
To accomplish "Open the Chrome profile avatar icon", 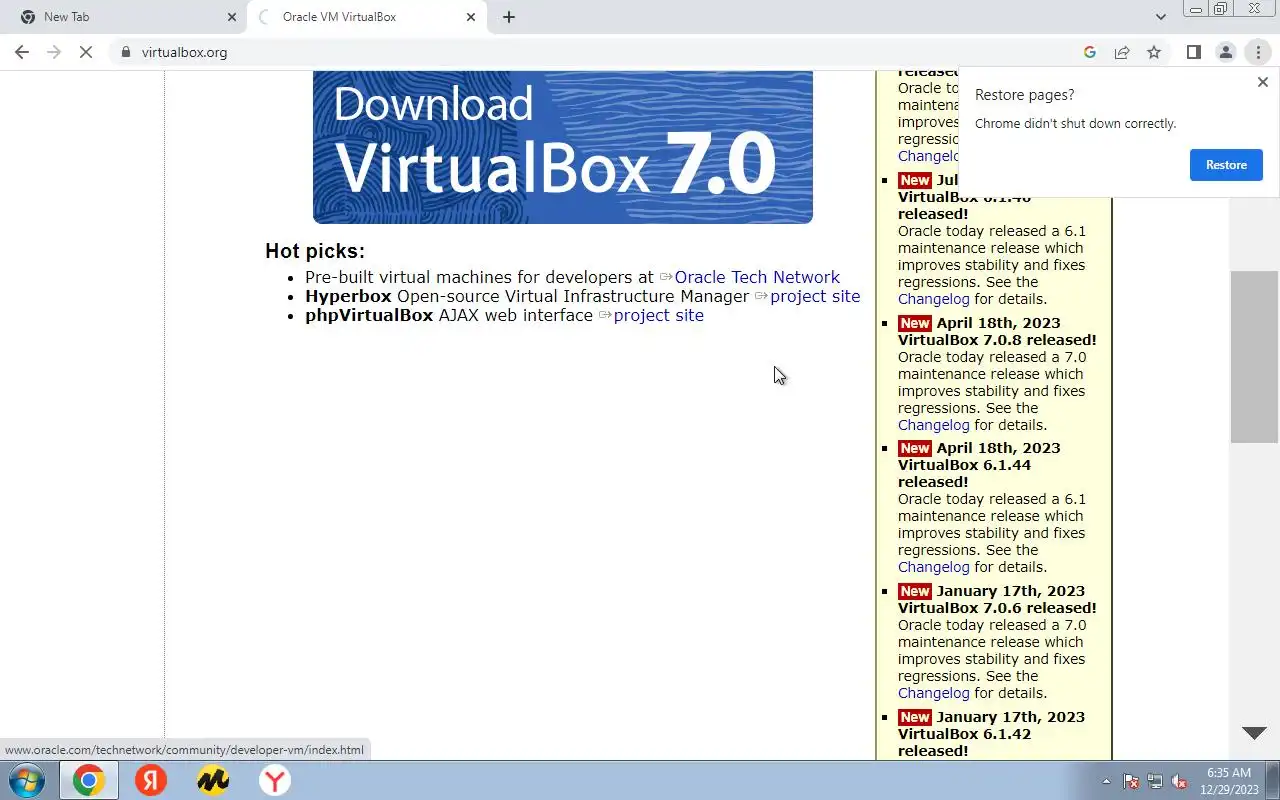I will [x=1225, y=52].
